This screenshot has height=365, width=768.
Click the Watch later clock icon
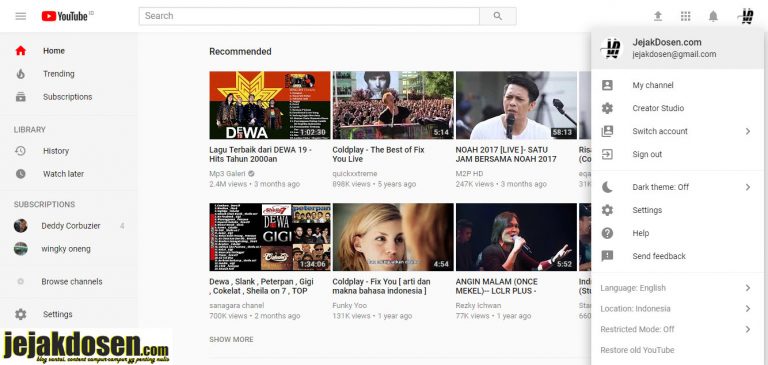coord(21,174)
